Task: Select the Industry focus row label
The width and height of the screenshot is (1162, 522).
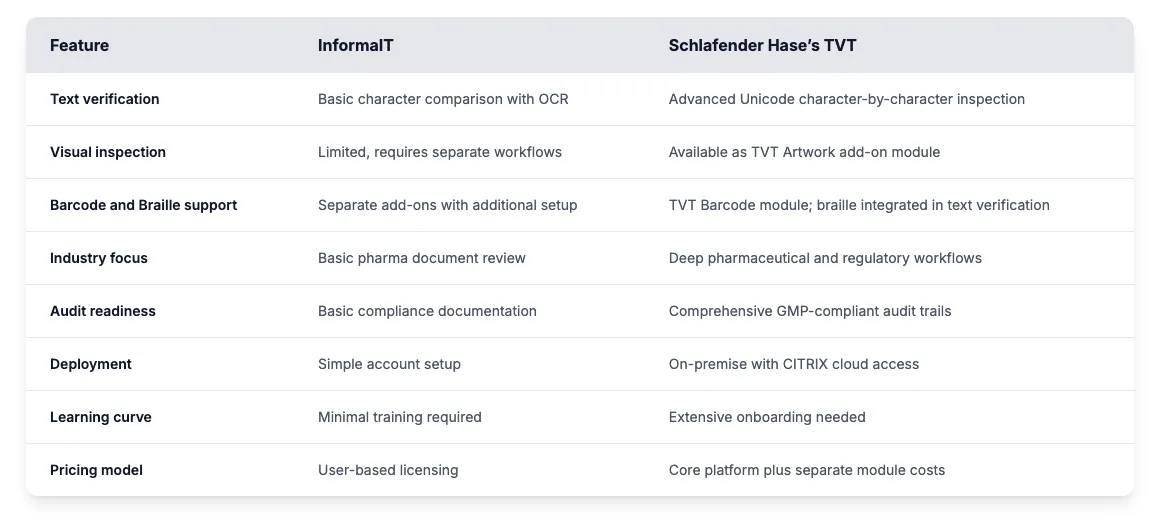Action: coord(99,258)
